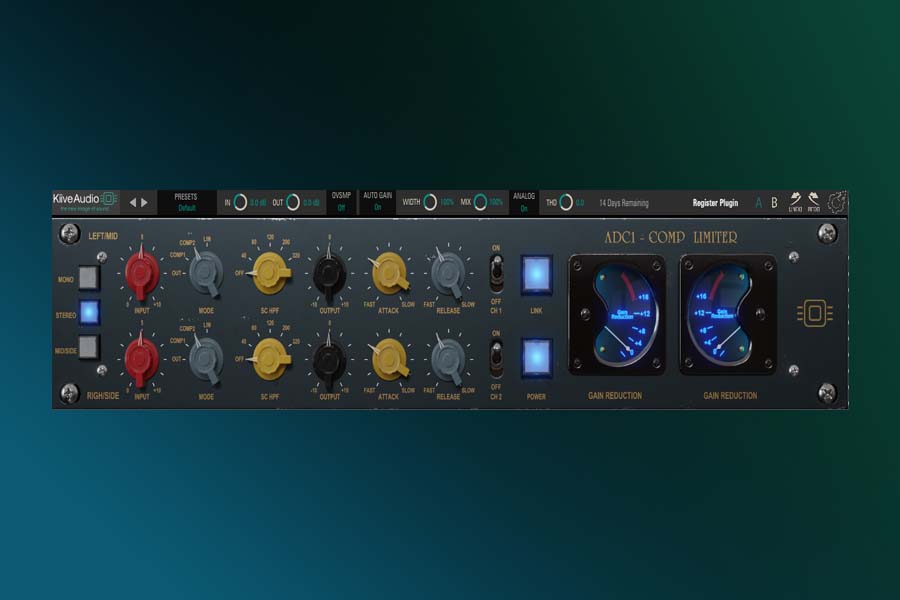Viewport: 900px width, 600px height.
Task: Click the Left/Mid red INPUT knob
Action: click(142, 273)
